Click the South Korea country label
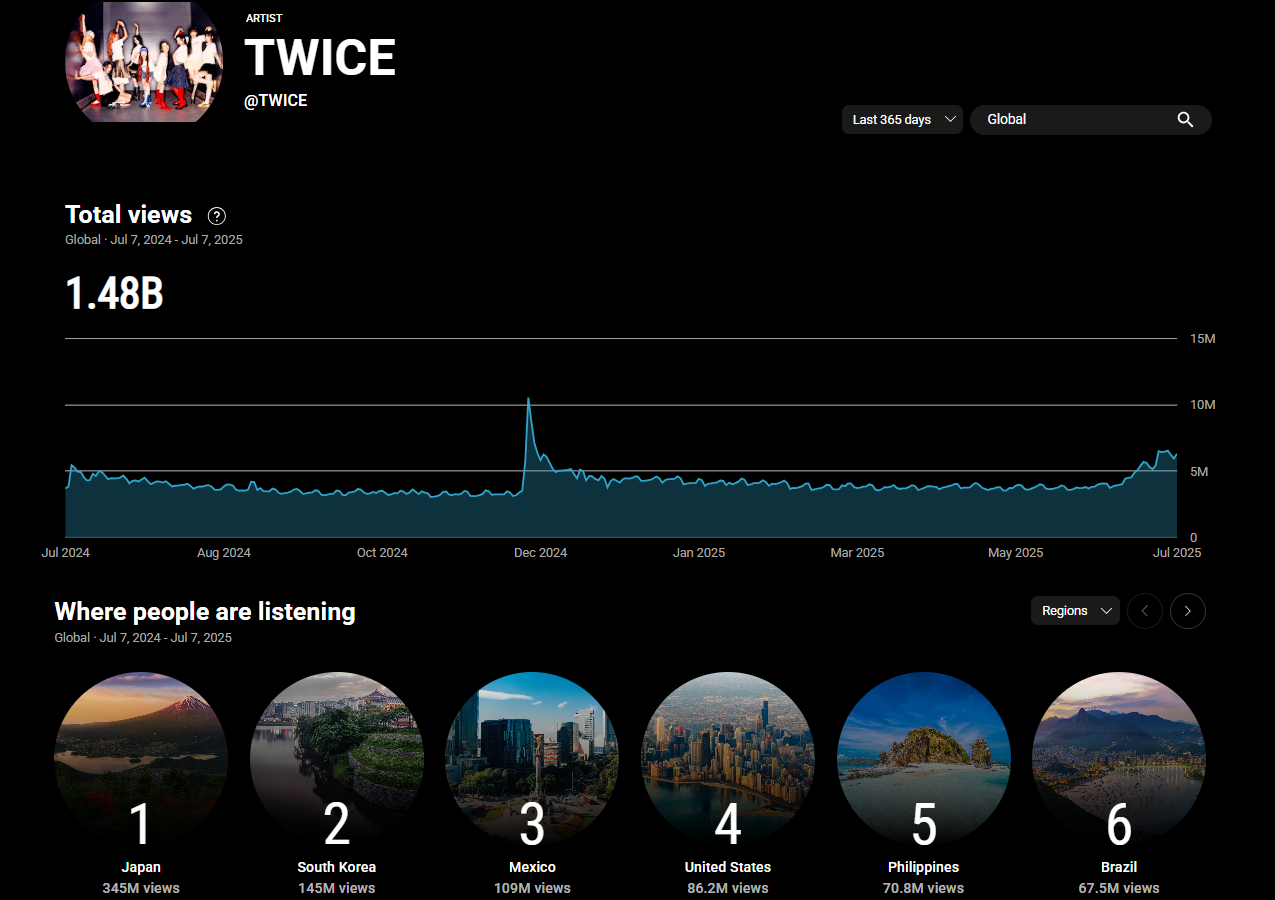The width and height of the screenshot is (1275, 900). coord(337,867)
